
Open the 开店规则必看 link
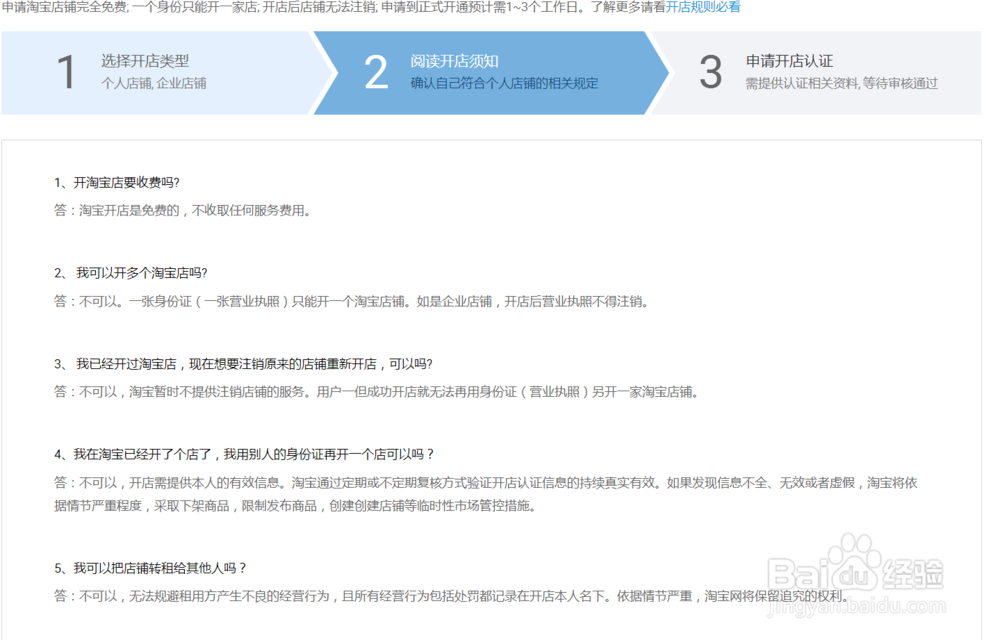coord(703,8)
